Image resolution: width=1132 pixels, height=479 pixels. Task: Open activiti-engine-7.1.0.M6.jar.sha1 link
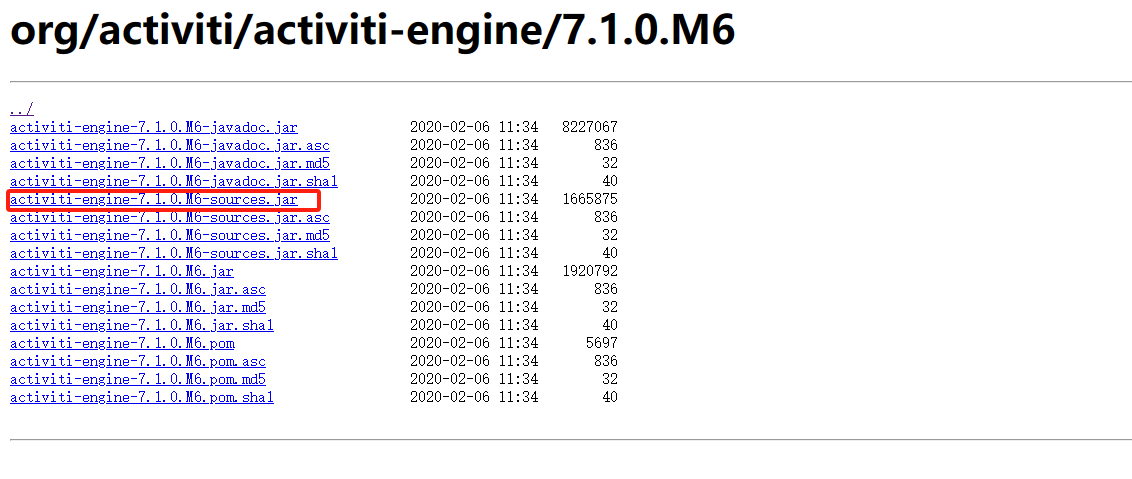click(142, 325)
